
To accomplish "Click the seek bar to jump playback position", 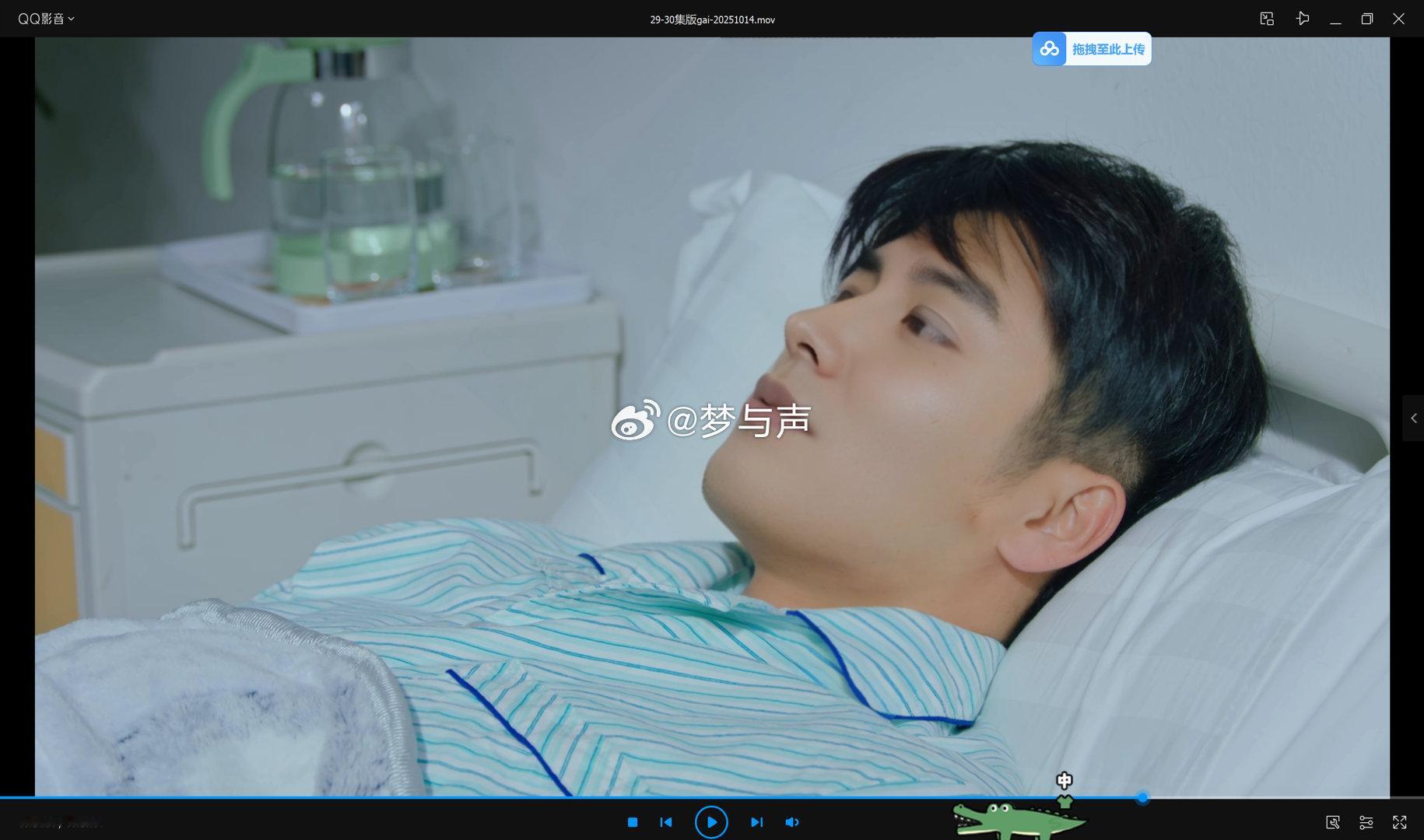I will [x=545, y=797].
